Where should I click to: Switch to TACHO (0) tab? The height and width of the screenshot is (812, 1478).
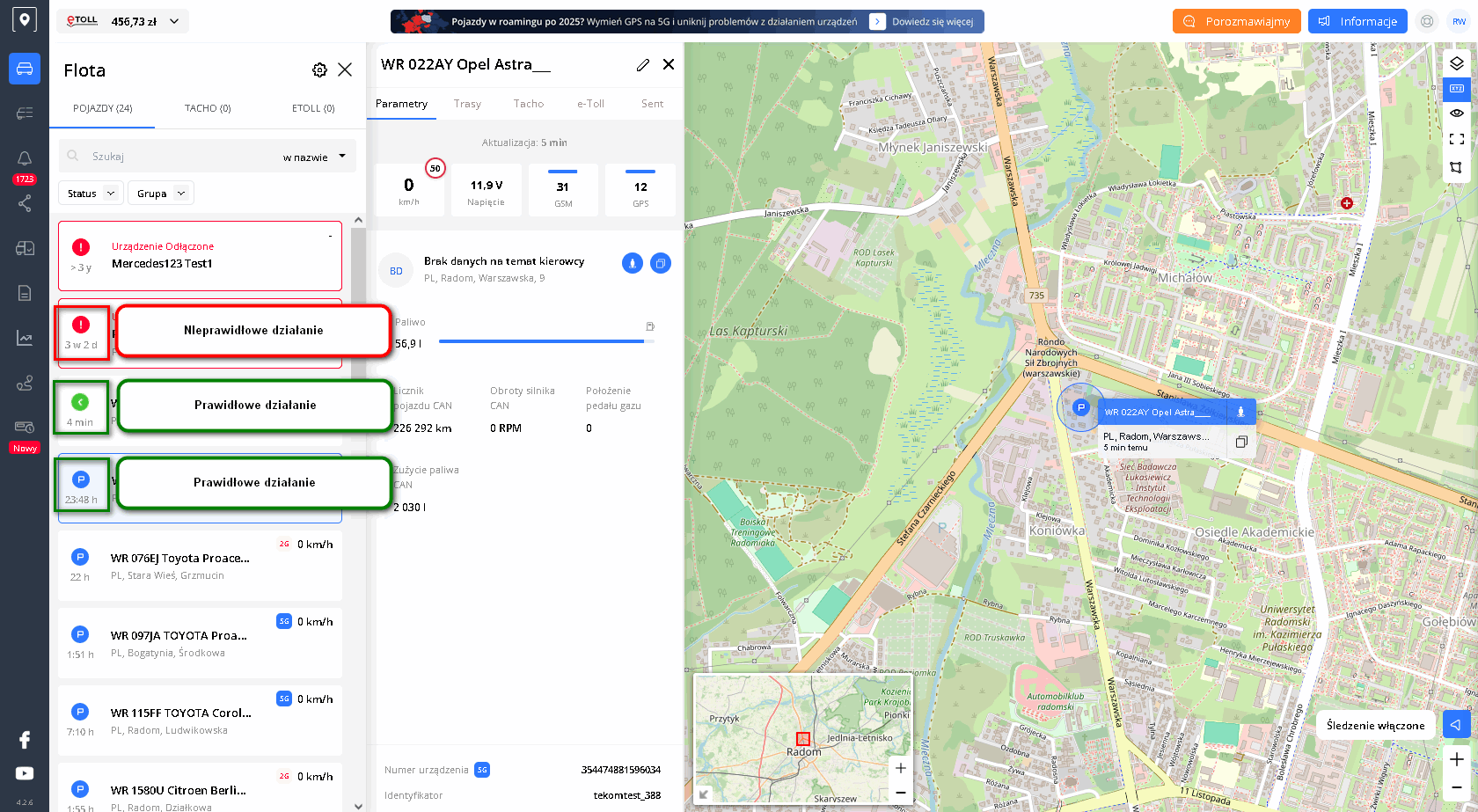pos(208,108)
